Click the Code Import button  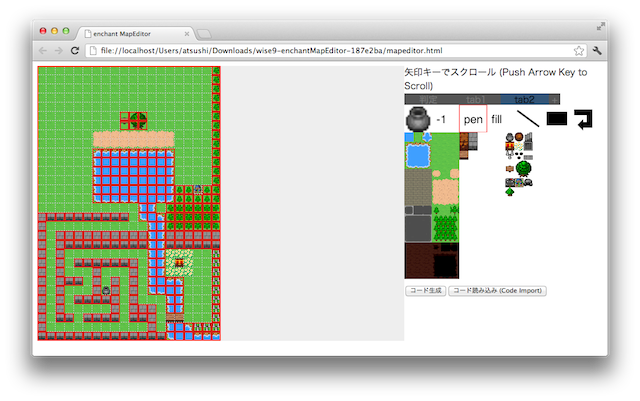click(497, 290)
